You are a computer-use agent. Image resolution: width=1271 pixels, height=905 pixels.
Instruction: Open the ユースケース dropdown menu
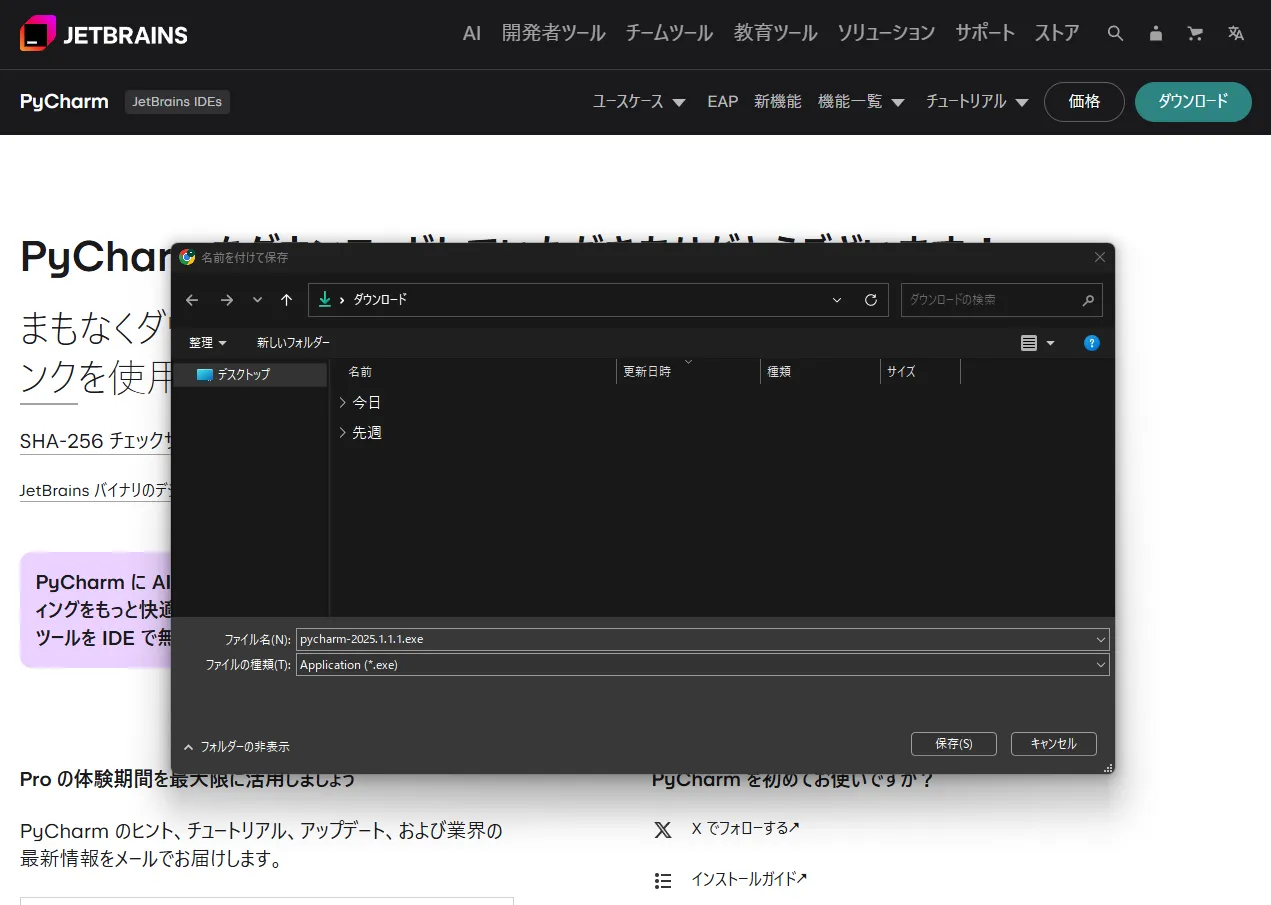click(x=639, y=101)
